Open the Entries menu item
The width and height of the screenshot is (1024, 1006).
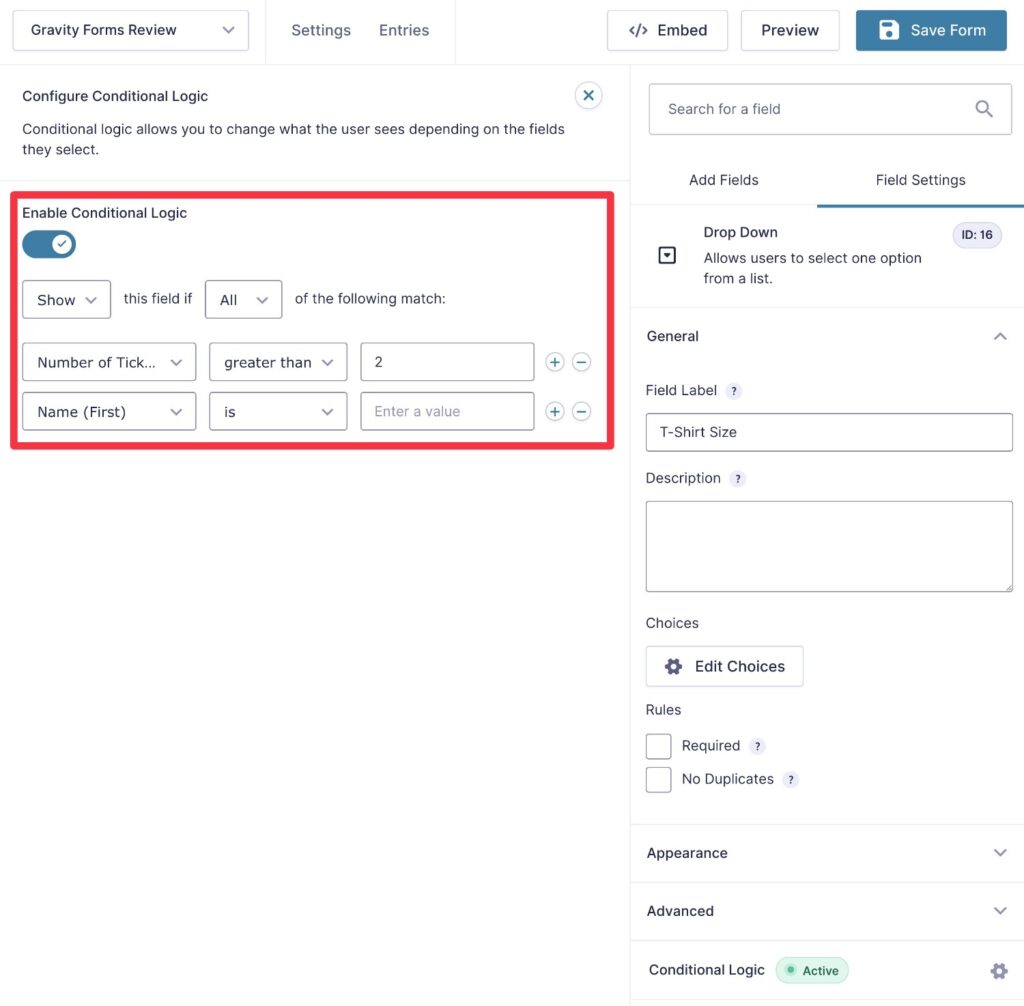404,30
